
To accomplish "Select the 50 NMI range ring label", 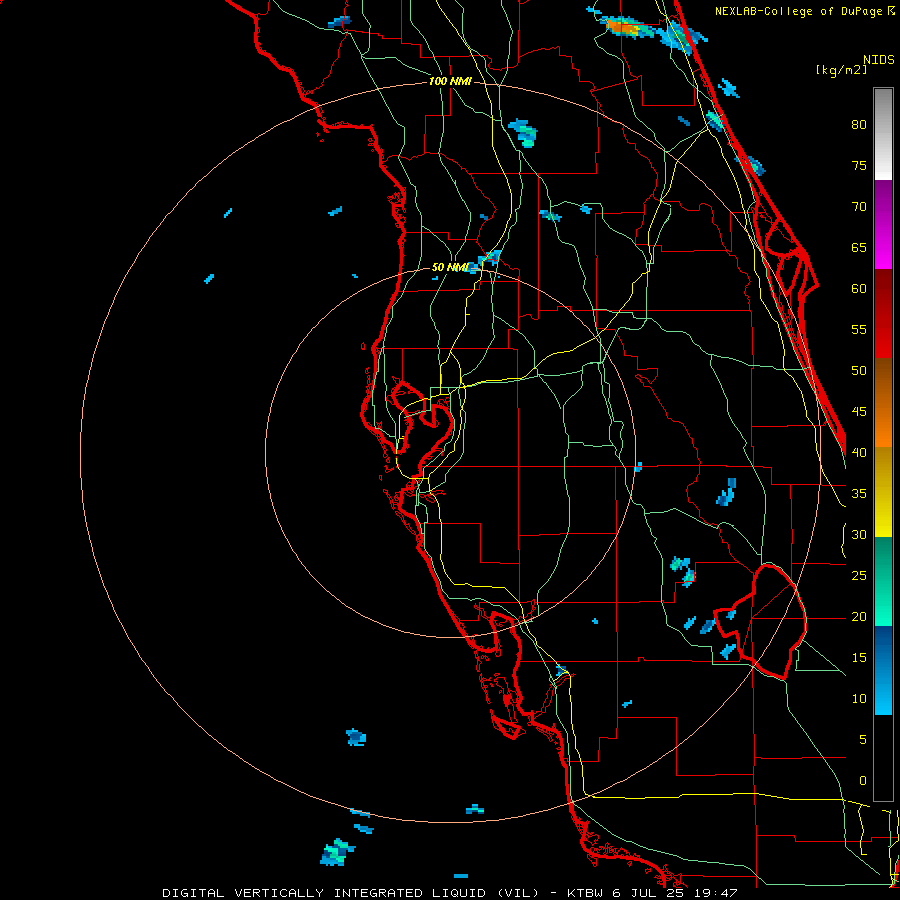I will click(x=450, y=267).
